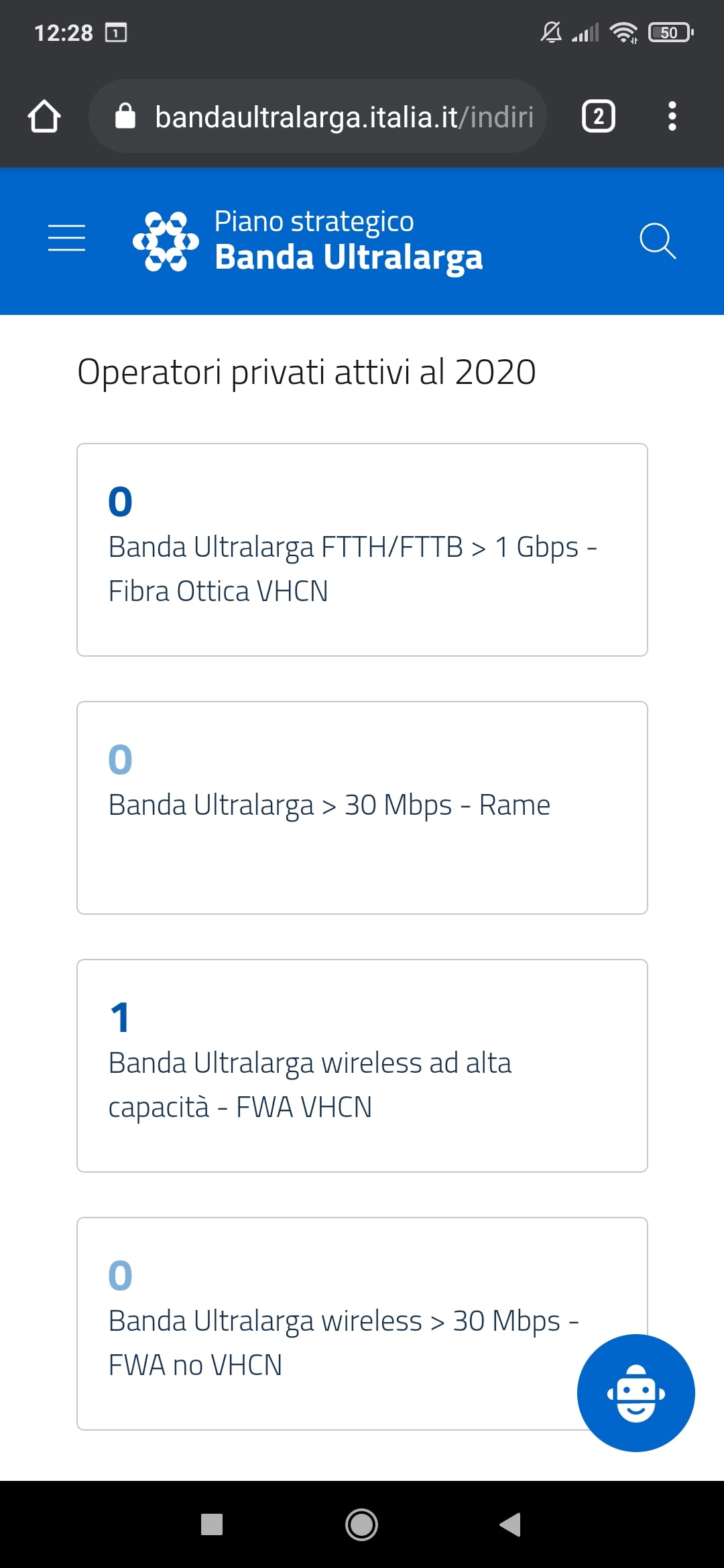Tap the browser home icon
The height and width of the screenshot is (1568, 724).
click(x=44, y=117)
